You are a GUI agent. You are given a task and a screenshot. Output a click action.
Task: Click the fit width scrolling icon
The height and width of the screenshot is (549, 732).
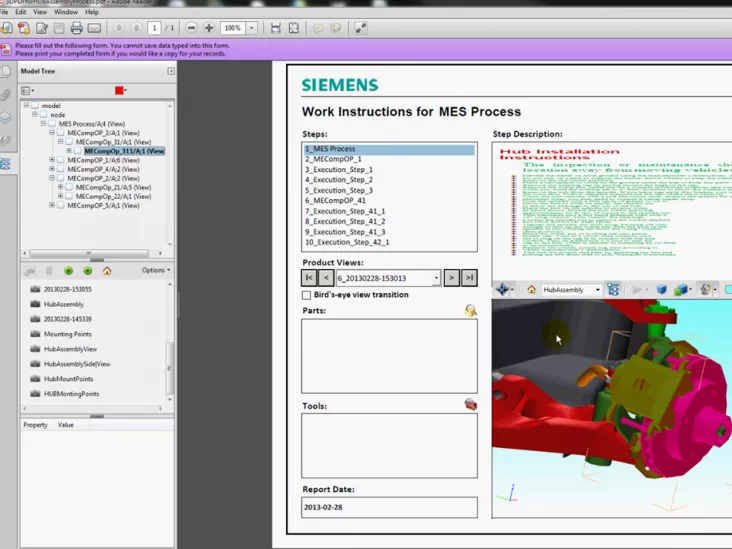tap(276, 28)
